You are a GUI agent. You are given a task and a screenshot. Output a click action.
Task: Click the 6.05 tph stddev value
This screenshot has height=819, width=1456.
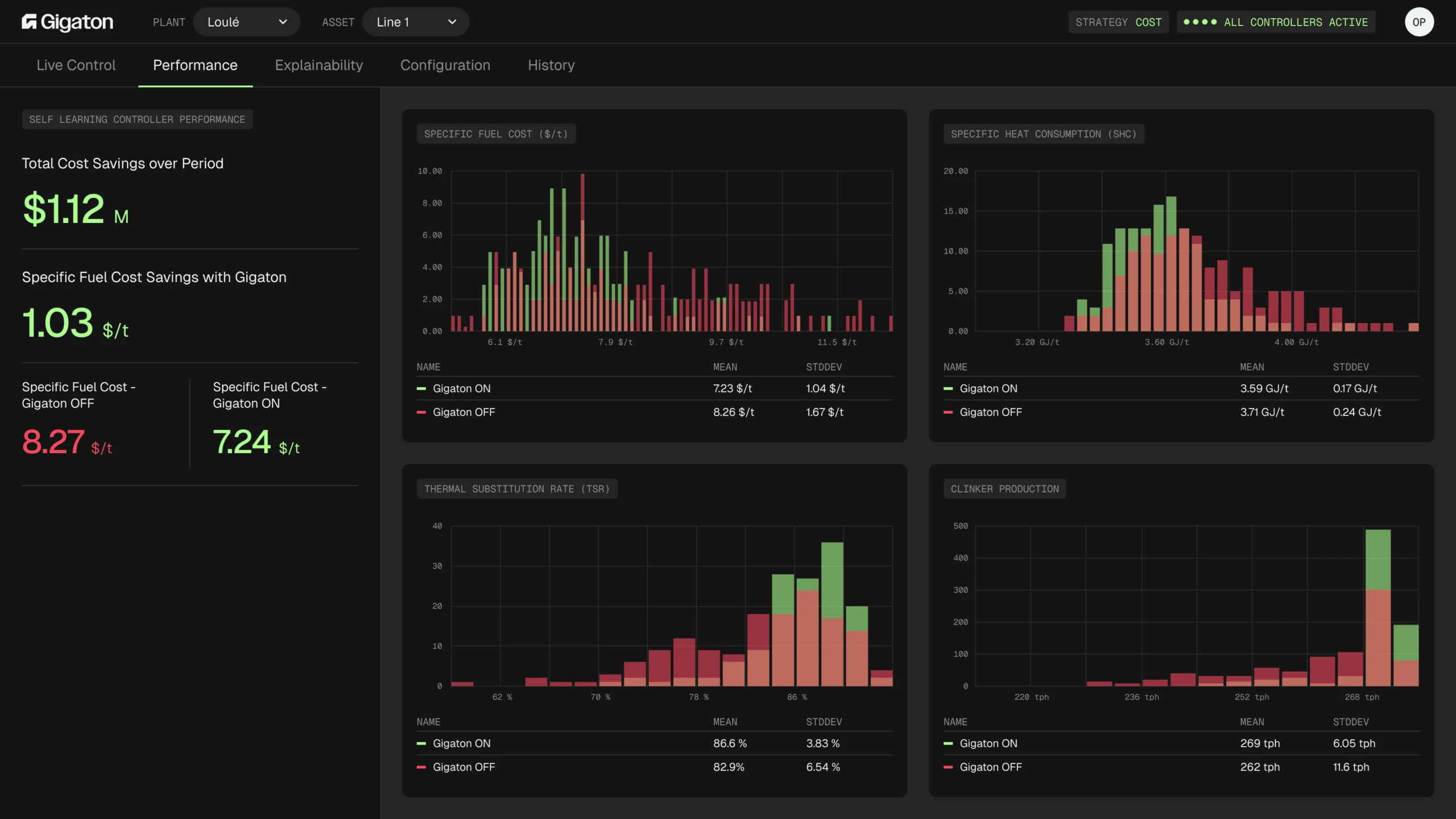(x=1354, y=743)
